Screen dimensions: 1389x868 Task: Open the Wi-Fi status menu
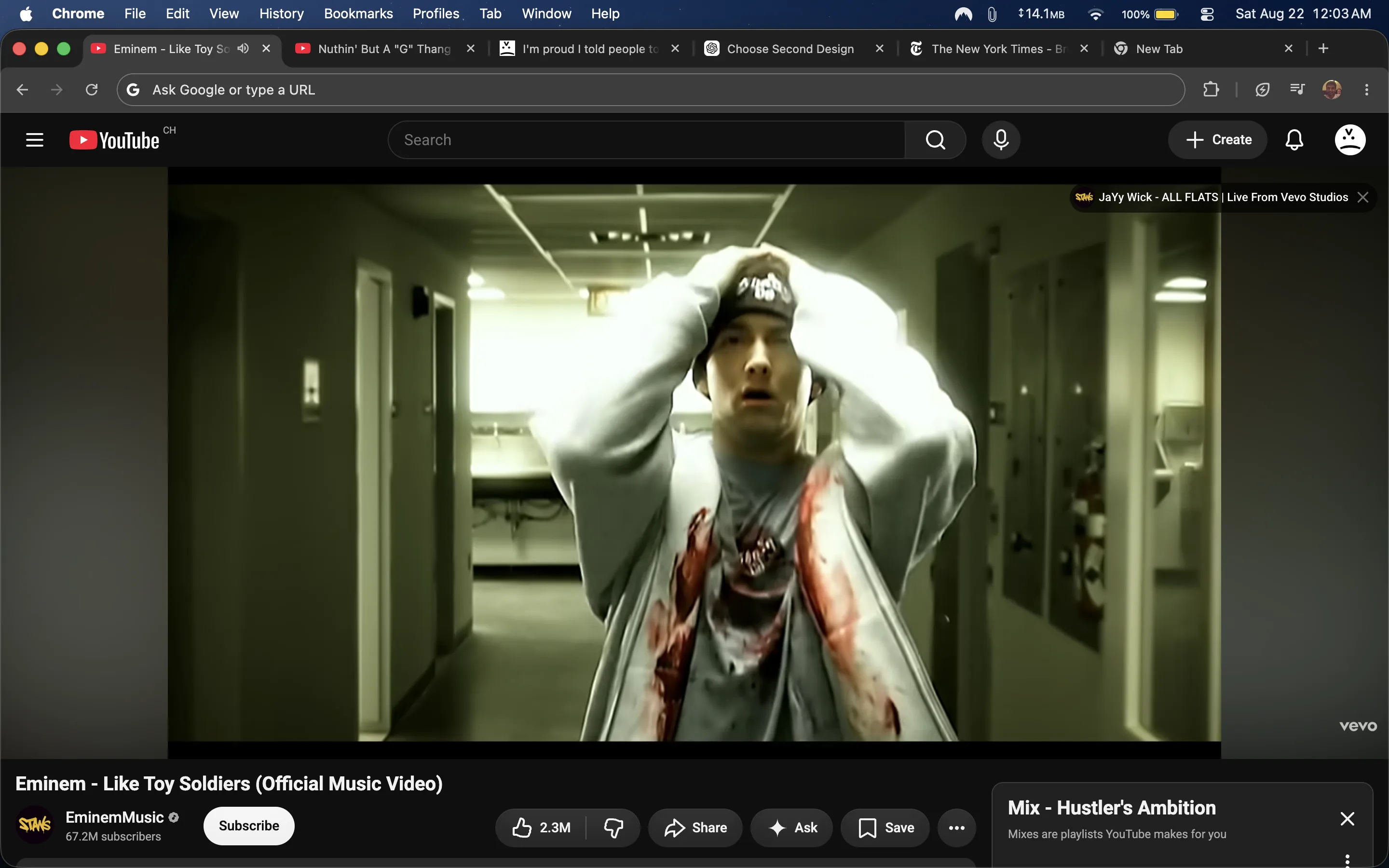[x=1095, y=14]
